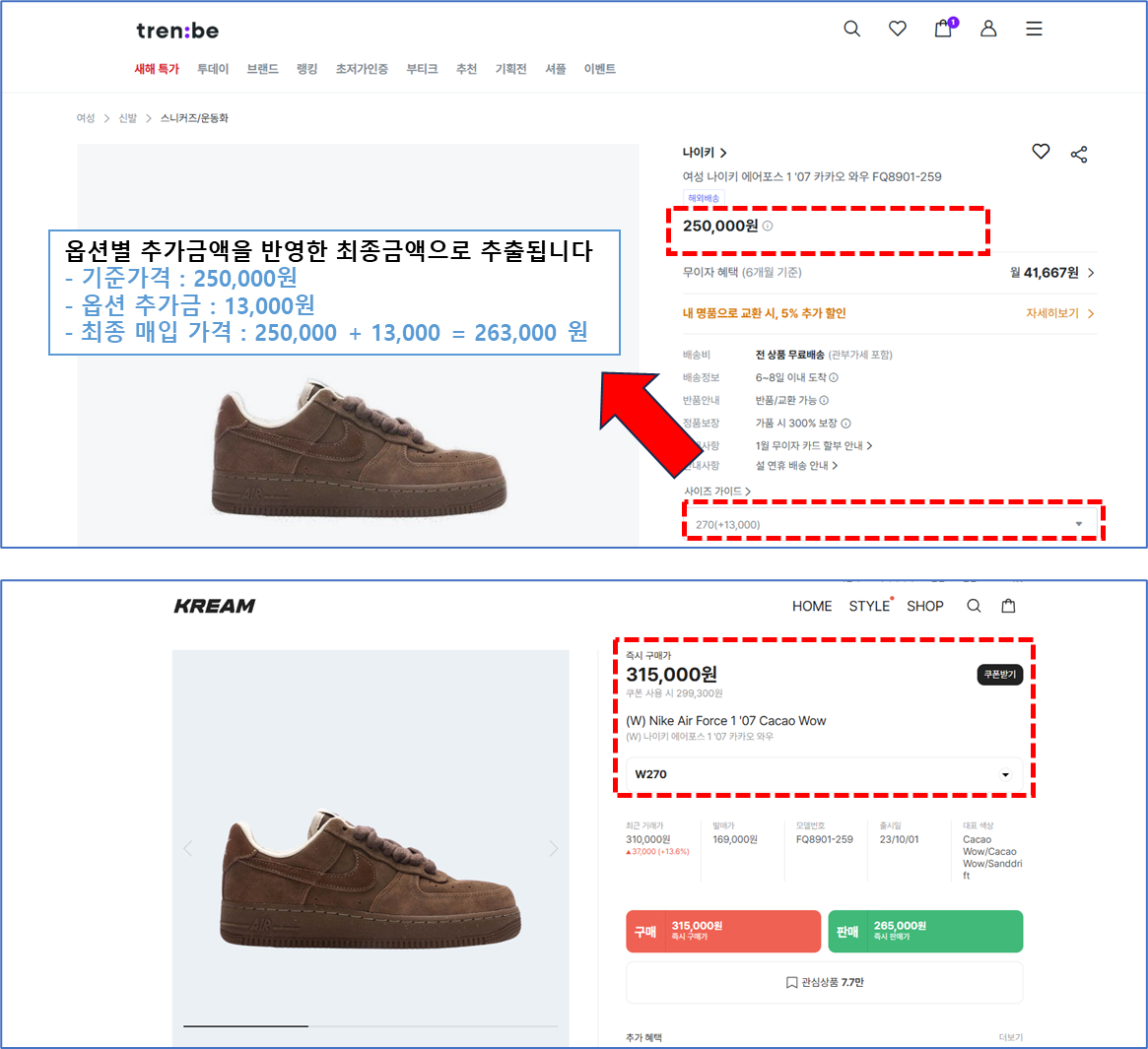Open 자세히보기 for 5% 추가 할인

pos(1059,313)
